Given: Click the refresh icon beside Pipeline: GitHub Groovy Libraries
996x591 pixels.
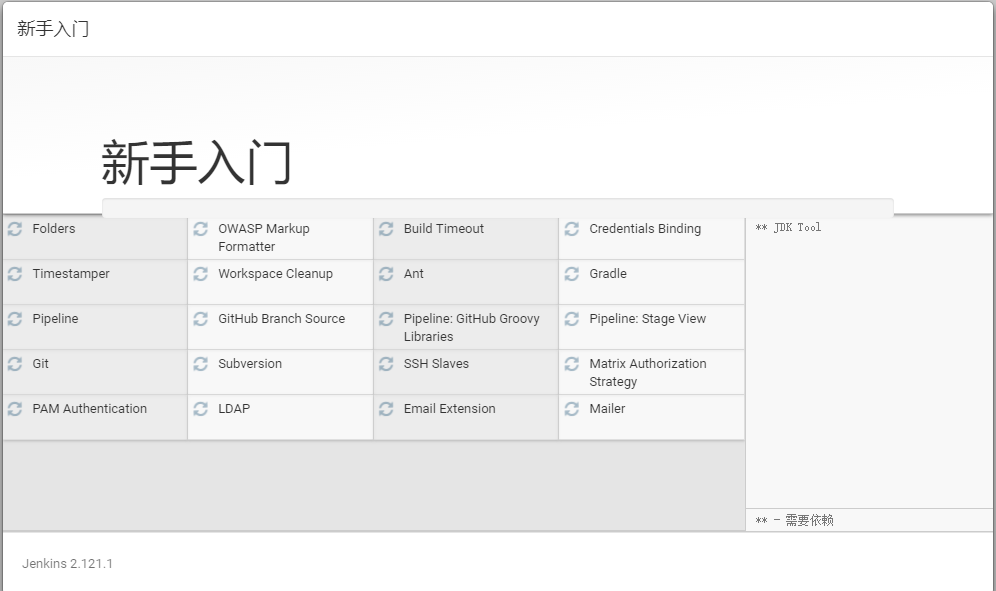Looking at the screenshot, I should click(386, 319).
